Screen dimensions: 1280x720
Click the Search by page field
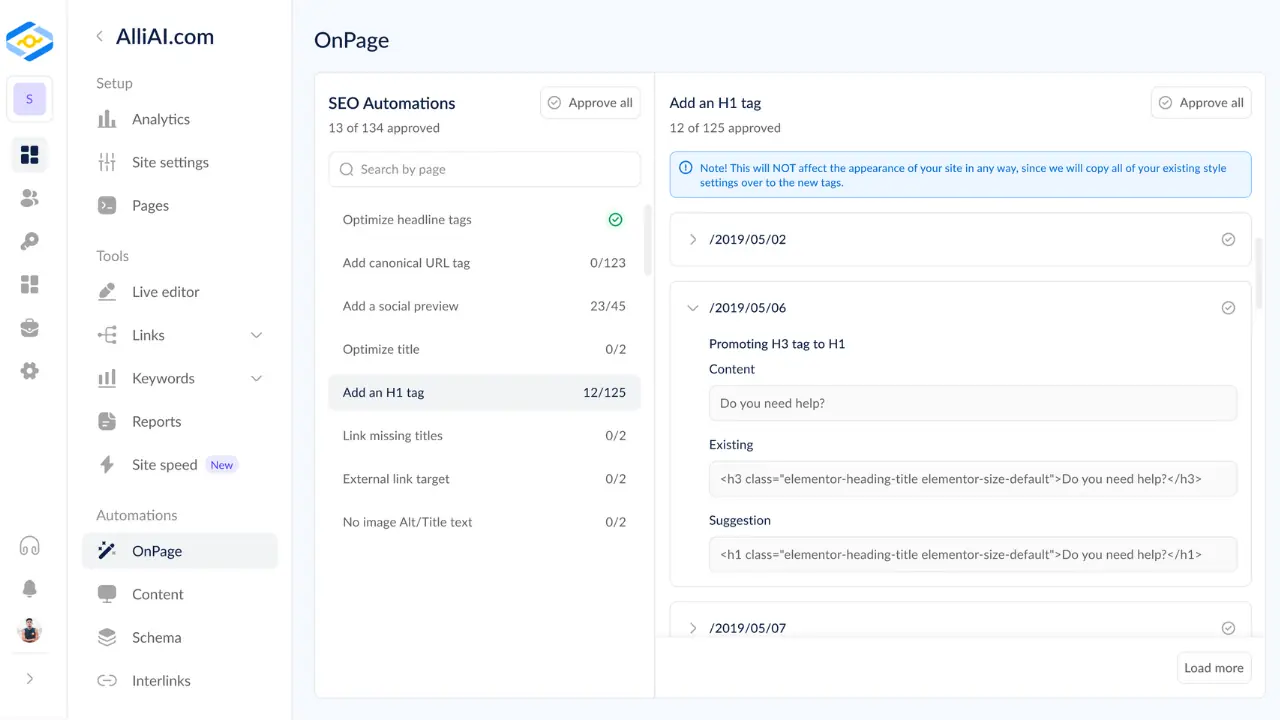[484, 170]
